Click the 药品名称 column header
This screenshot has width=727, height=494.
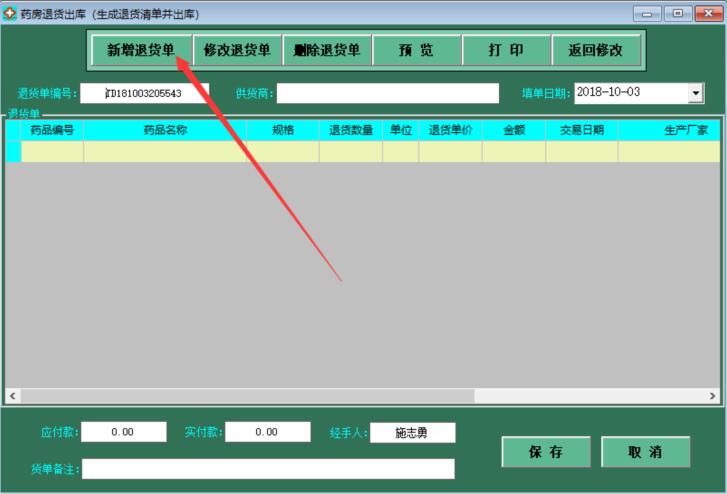[165, 130]
